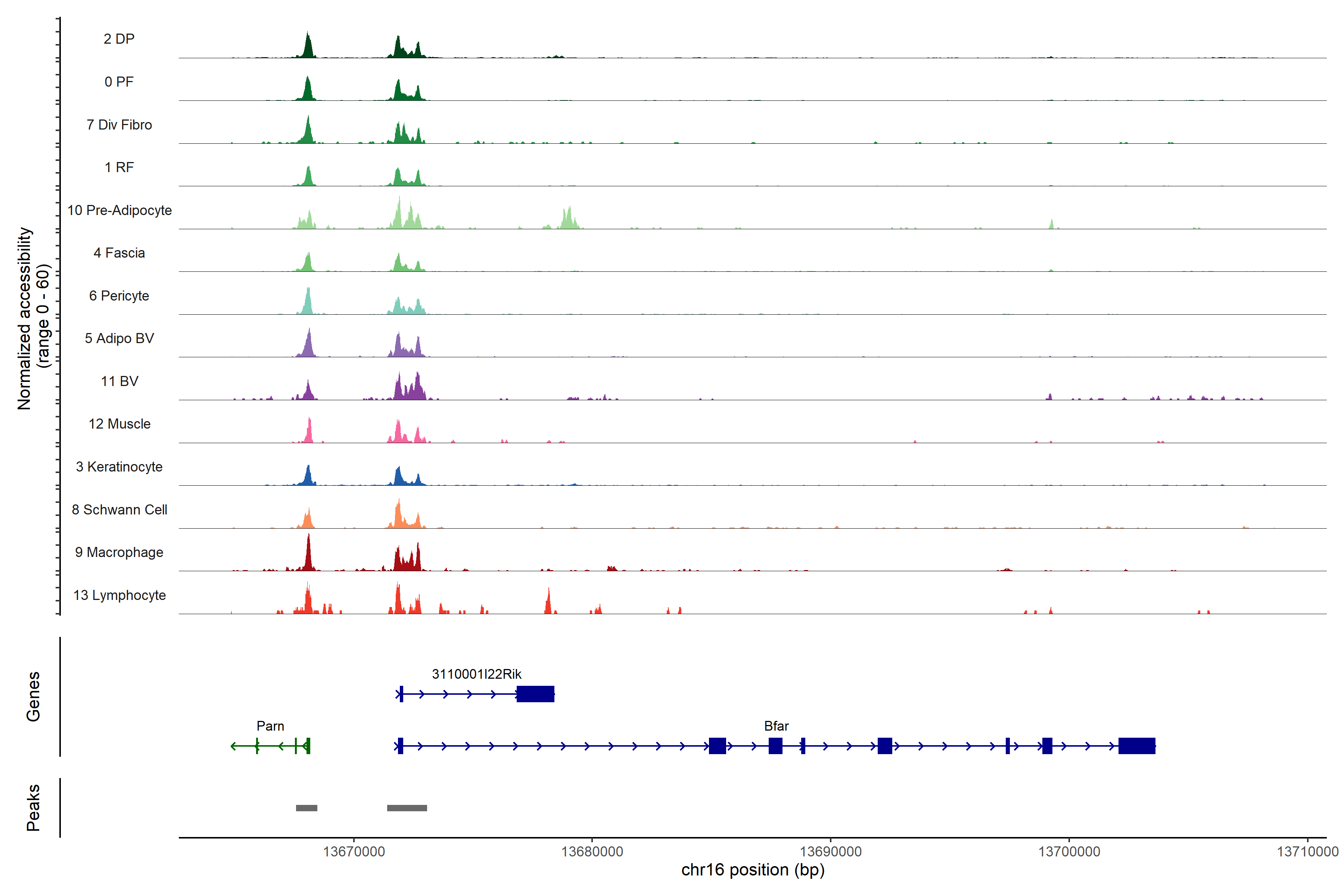Image resolution: width=1344 pixels, height=896 pixels.
Task: Click the Peaks panel label
Action: (x=33, y=808)
